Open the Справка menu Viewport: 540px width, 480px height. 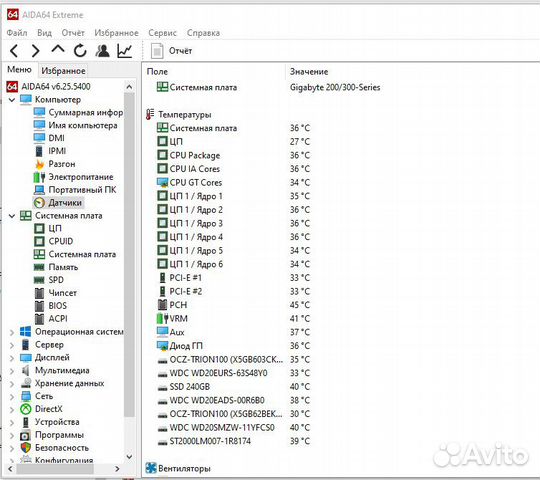pos(203,33)
